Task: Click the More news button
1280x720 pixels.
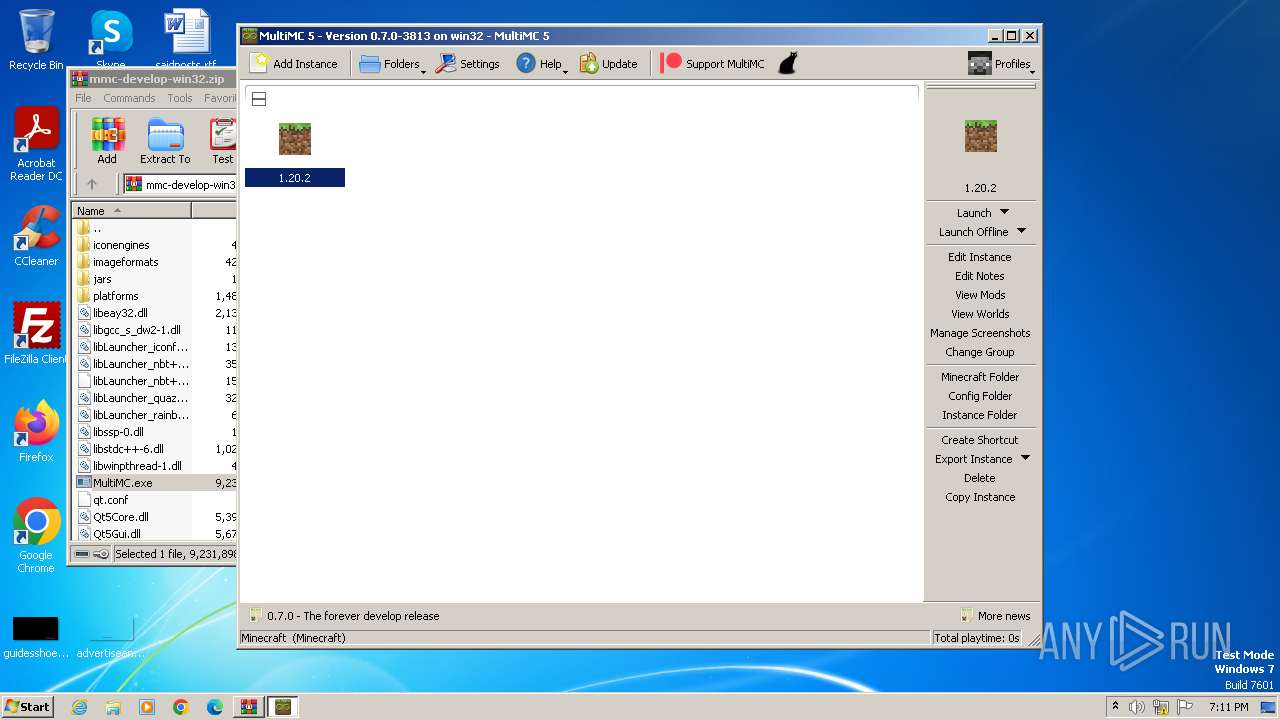Action: tap(995, 616)
